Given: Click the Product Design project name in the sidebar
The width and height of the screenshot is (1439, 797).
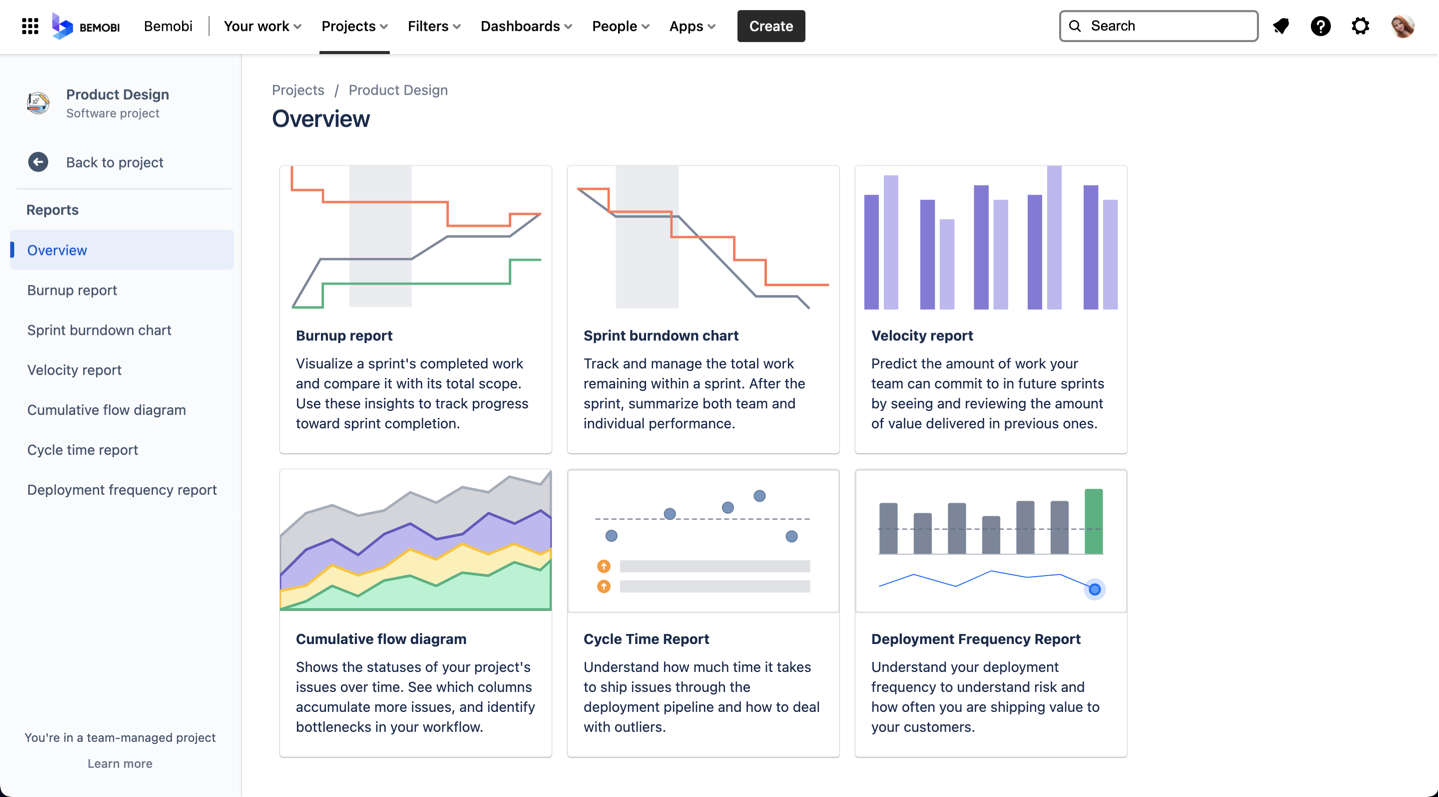Looking at the screenshot, I should (118, 95).
